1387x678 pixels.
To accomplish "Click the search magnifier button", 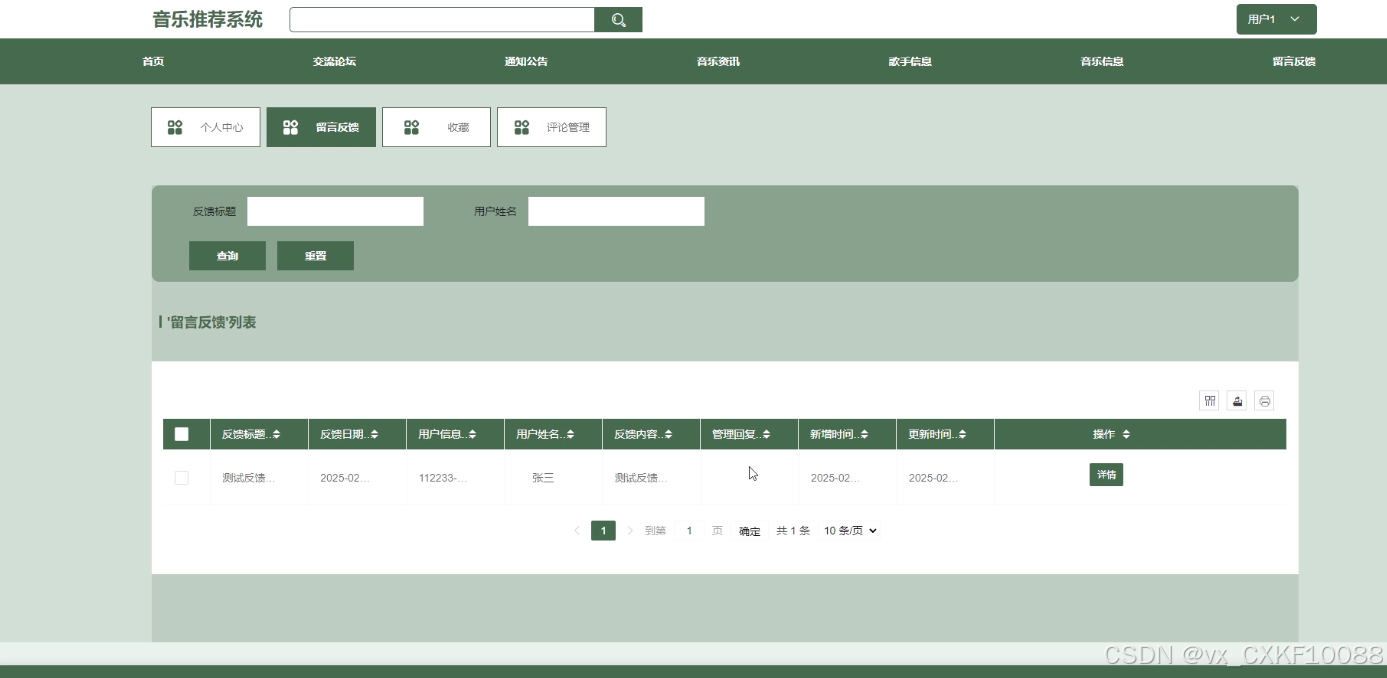I will point(618,20).
